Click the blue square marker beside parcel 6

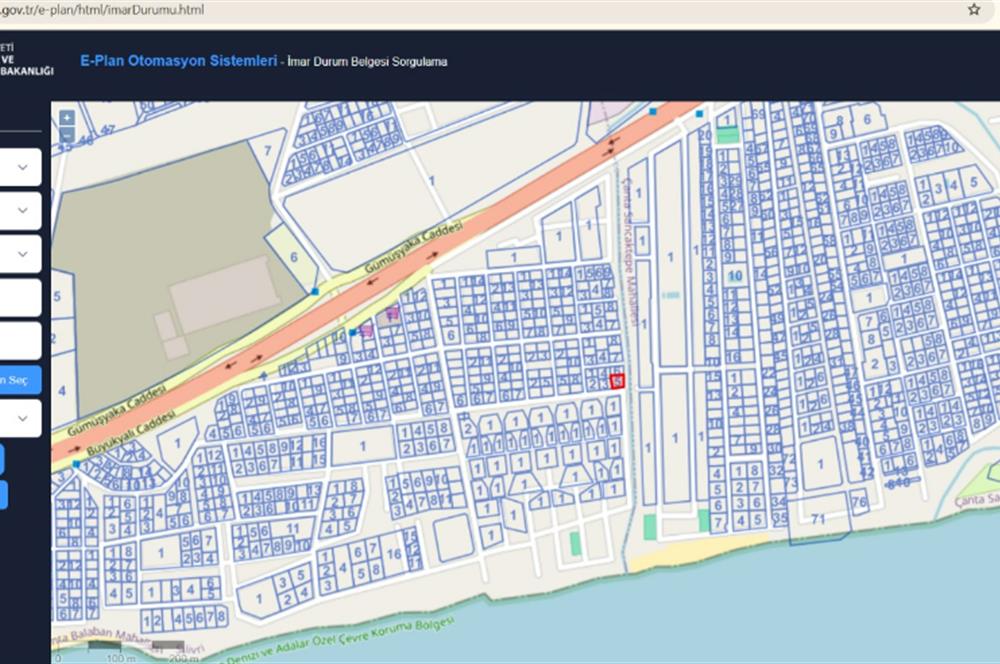click(315, 291)
